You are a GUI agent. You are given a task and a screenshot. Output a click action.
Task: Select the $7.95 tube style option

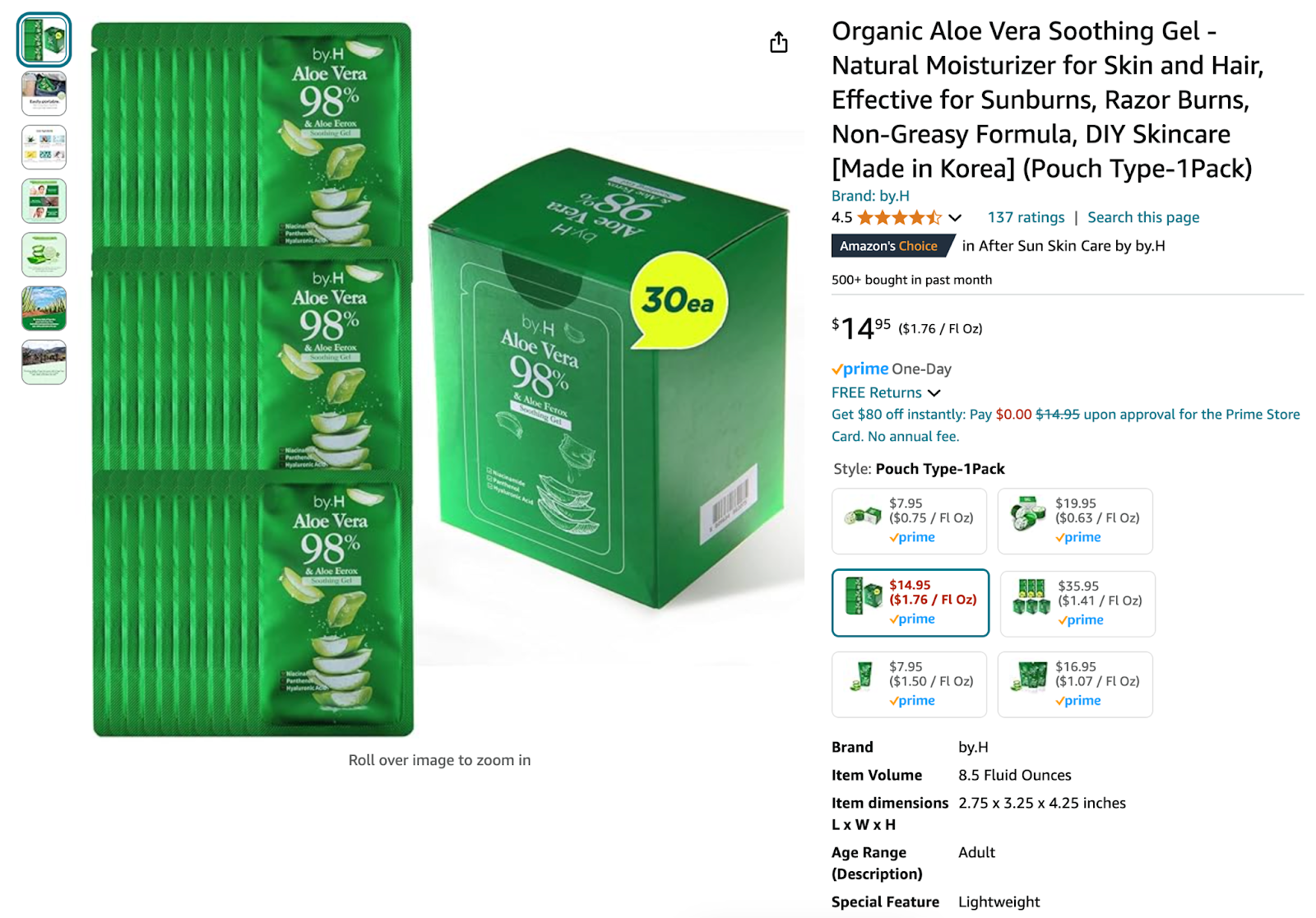click(909, 684)
